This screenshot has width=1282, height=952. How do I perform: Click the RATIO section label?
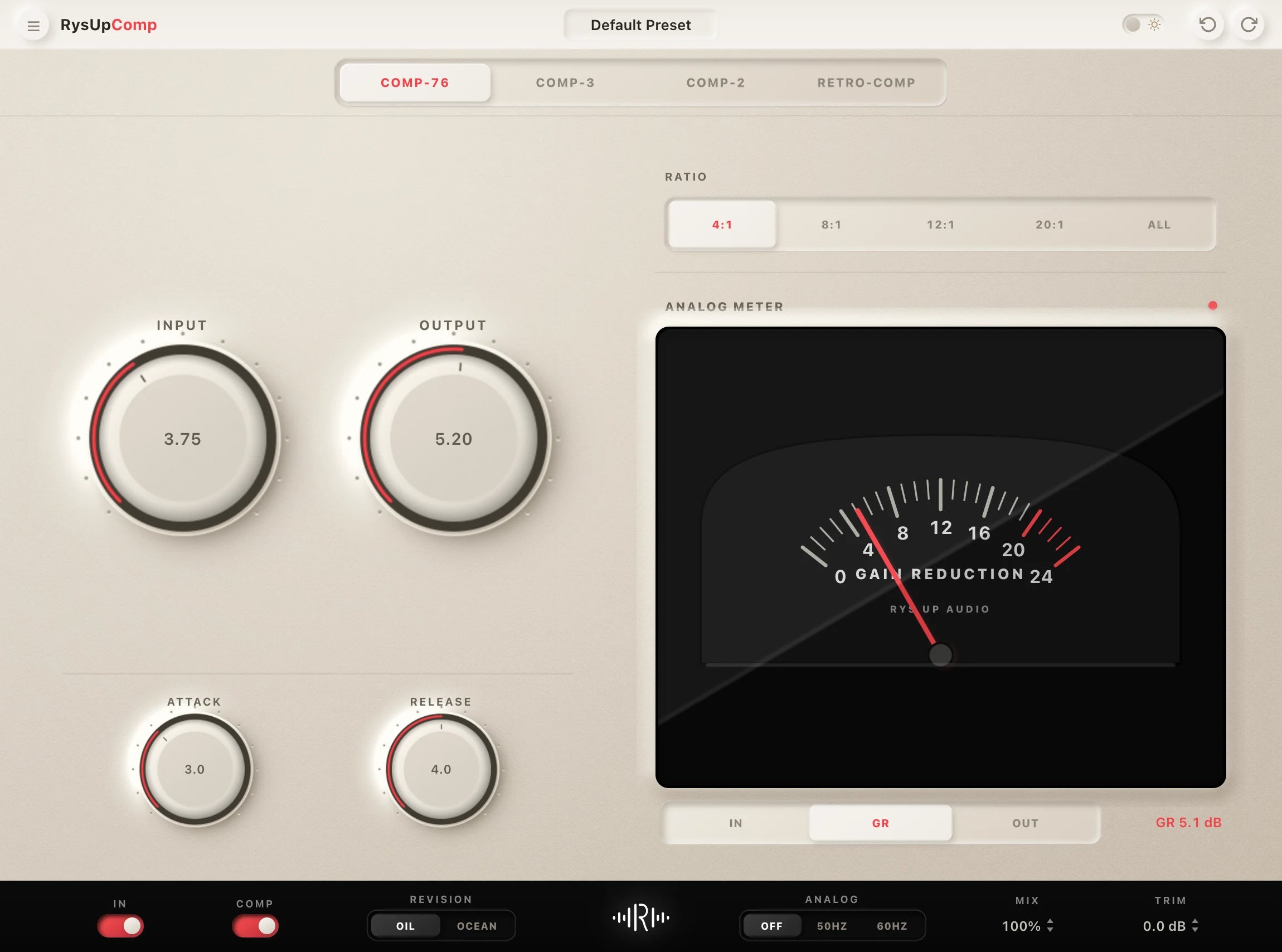tap(686, 176)
